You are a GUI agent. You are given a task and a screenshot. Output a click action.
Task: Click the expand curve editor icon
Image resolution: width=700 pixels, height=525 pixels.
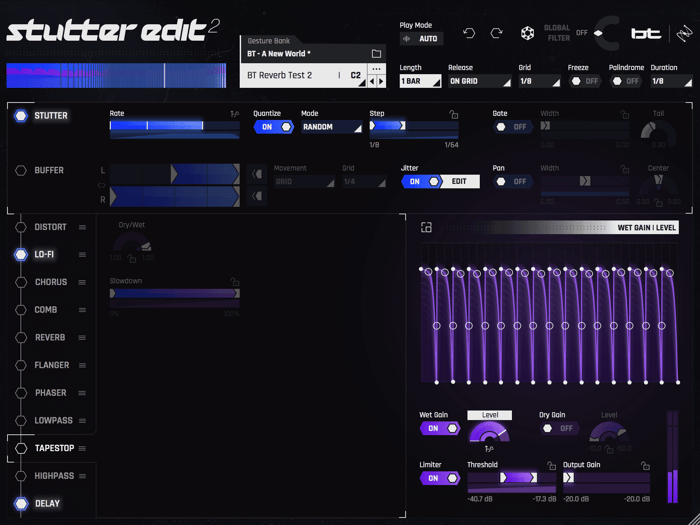click(426, 227)
